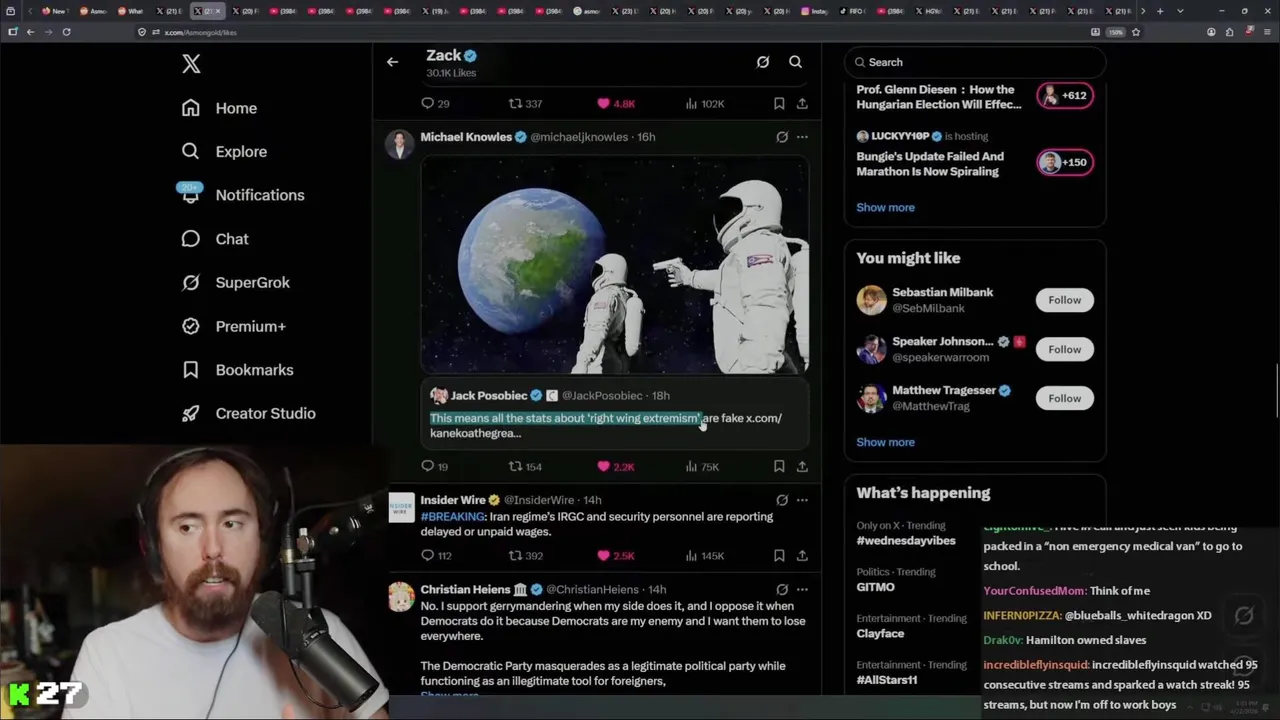Go back with profile back arrow
1280x720 pixels.
pos(392,62)
